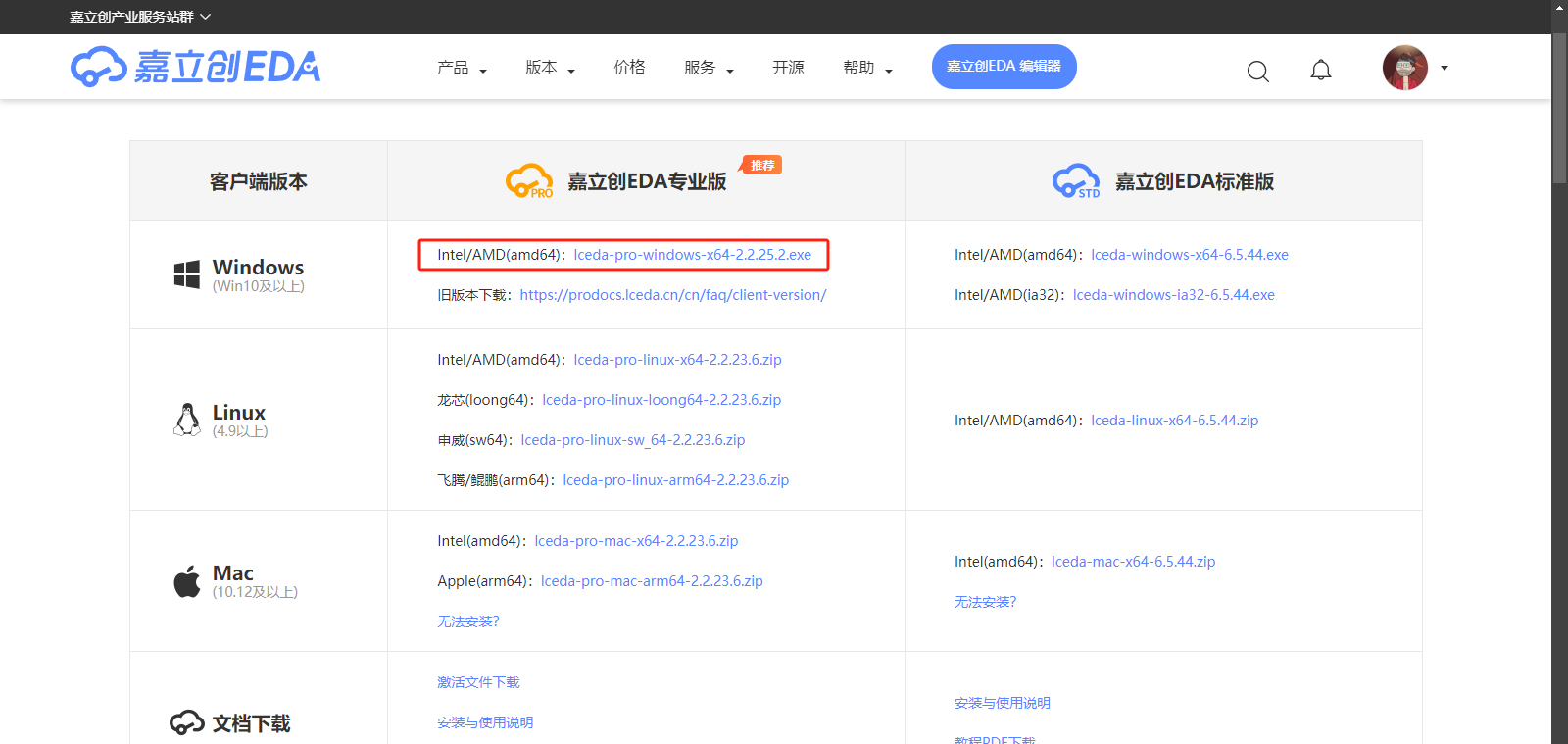
Task: Click the 嘉立创EDA标准版 heading text
Action: tap(1195, 181)
